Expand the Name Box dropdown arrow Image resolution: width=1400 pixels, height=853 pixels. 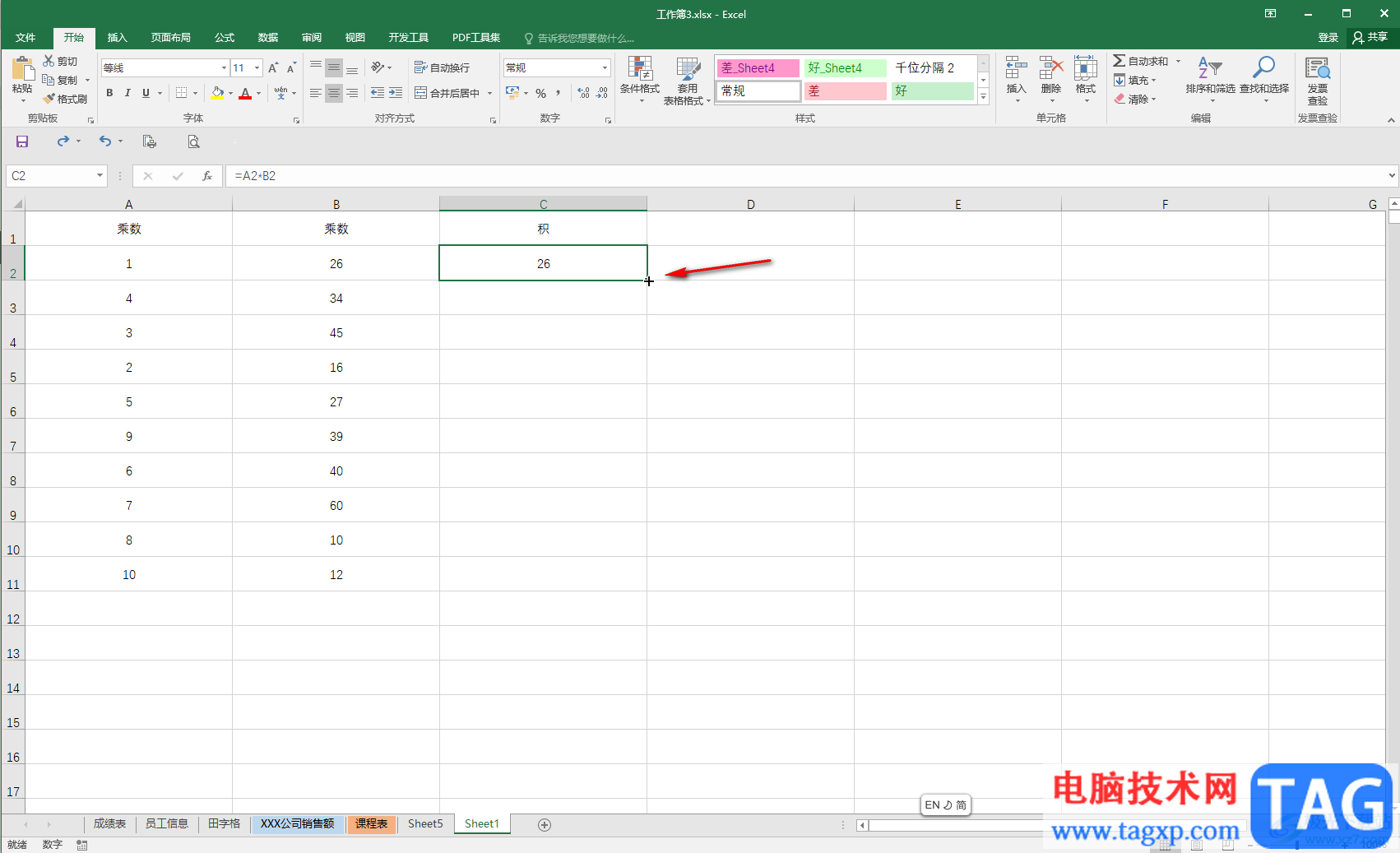click(x=100, y=176)
